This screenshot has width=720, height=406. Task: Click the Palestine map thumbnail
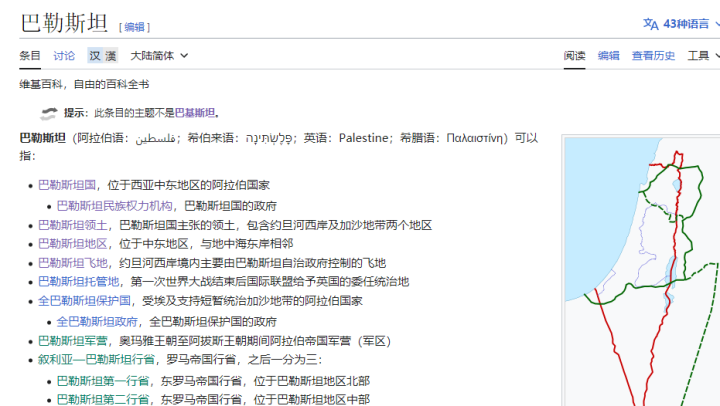[642, 270]
